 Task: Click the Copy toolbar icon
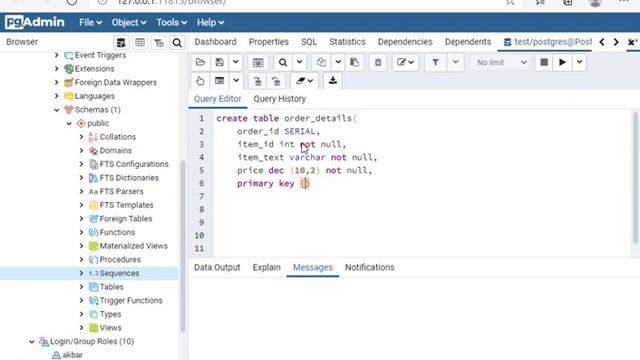click(321, 62)
